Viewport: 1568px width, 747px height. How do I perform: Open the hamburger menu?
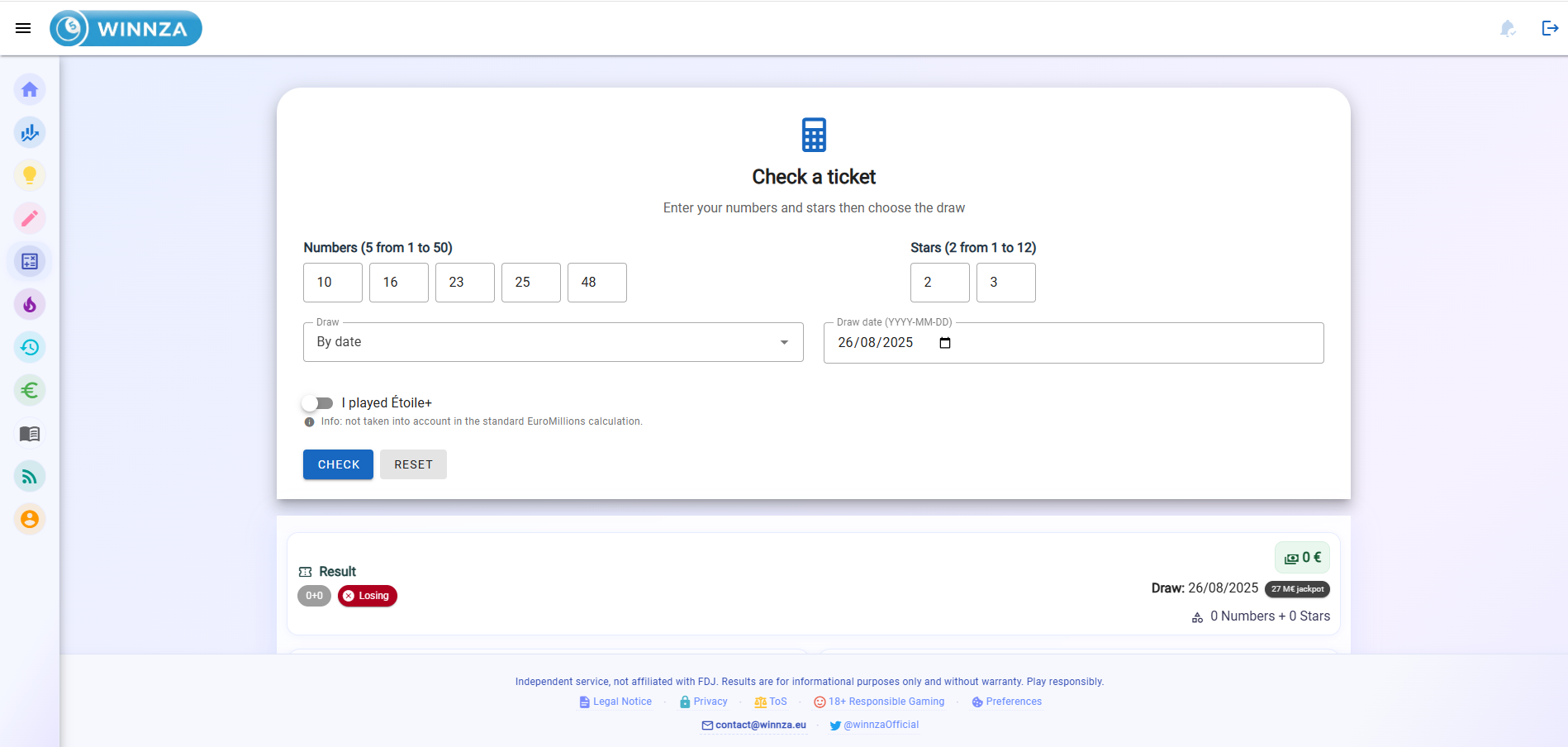(23, 28)
